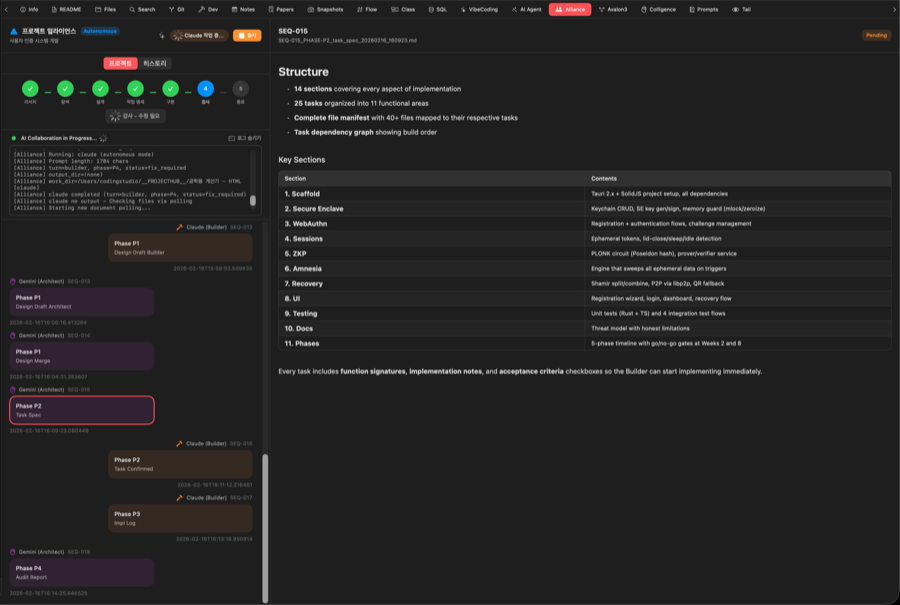Switch to the 히스토리 view
The width and height of the screenshot is (900, 605).
click(156, 63)
